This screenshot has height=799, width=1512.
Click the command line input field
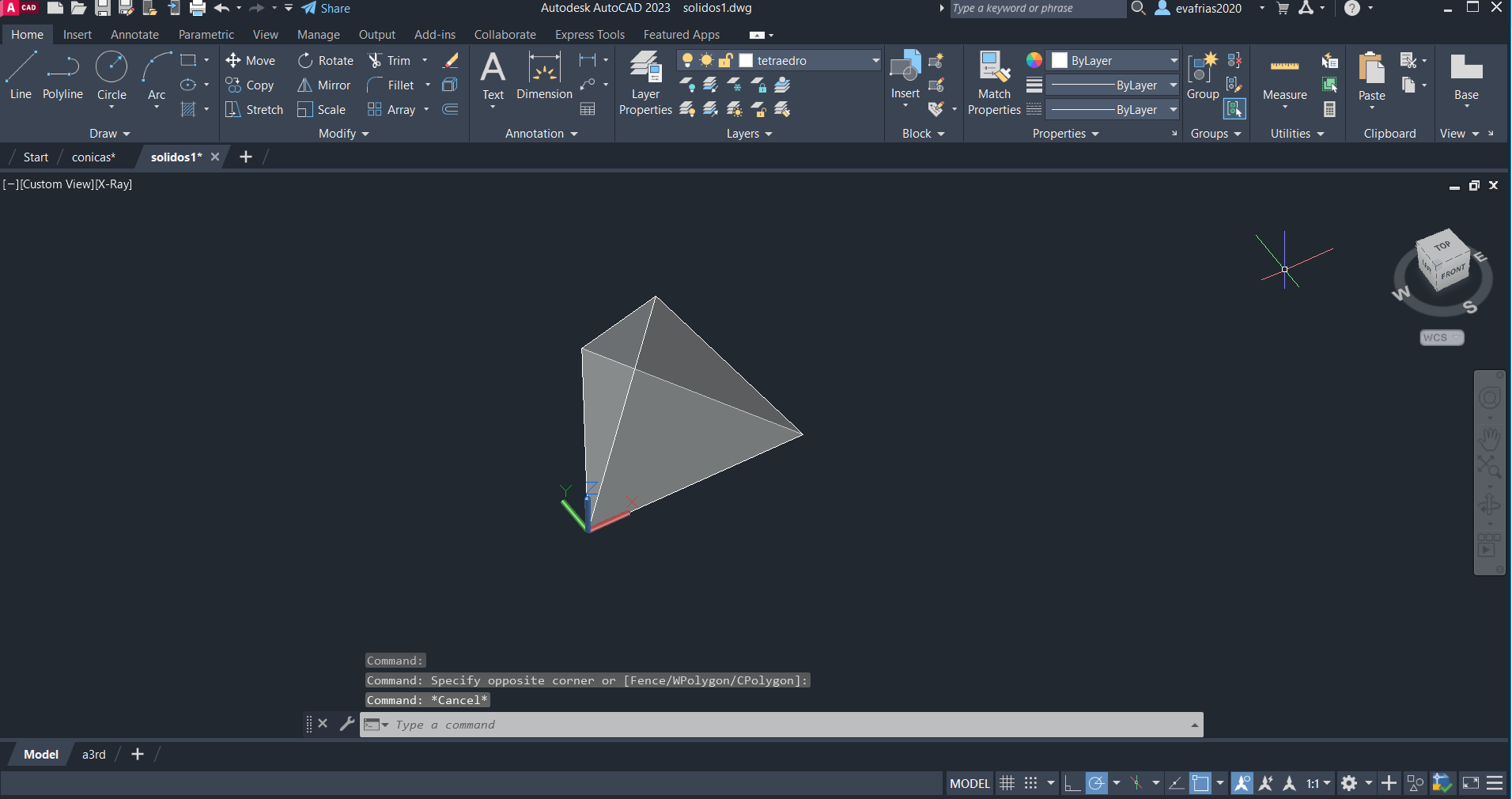[x=781, y=725]
